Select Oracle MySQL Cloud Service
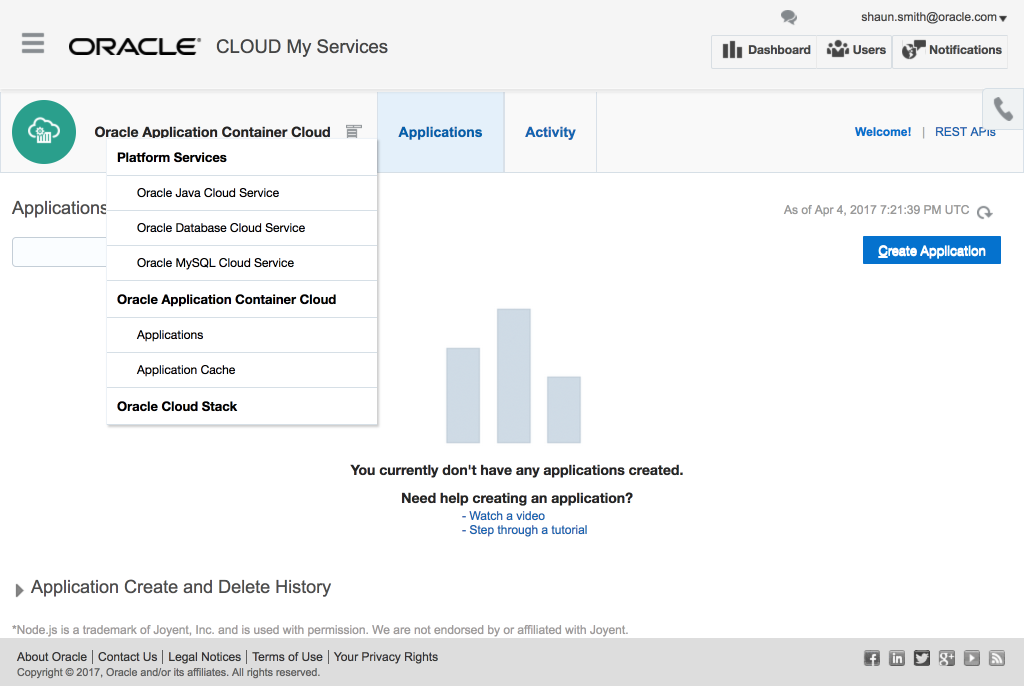Screen dimensions: 1024x690 click(x=242, y=263)
